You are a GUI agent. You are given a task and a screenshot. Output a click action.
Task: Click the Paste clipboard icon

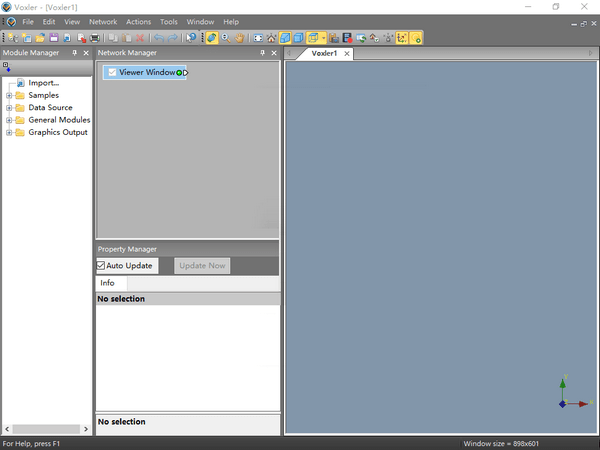127,38
